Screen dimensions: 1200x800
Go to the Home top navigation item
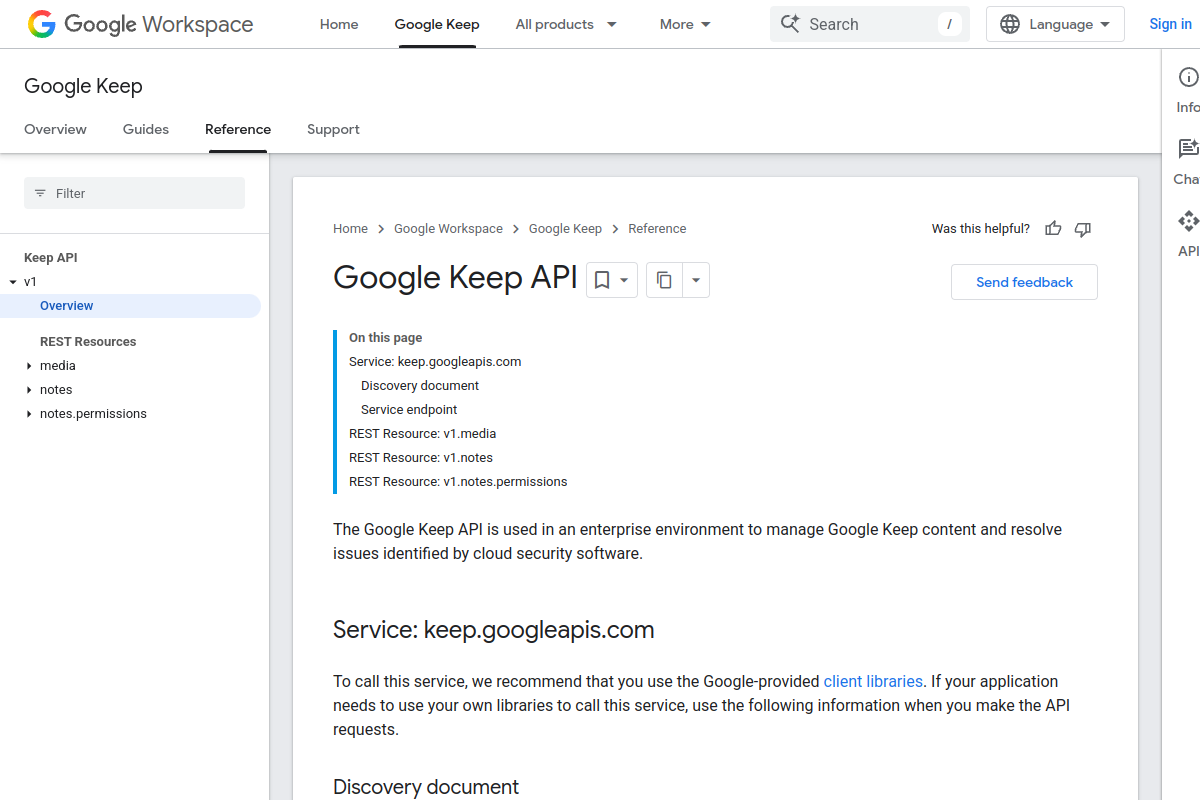coord(339,24)
